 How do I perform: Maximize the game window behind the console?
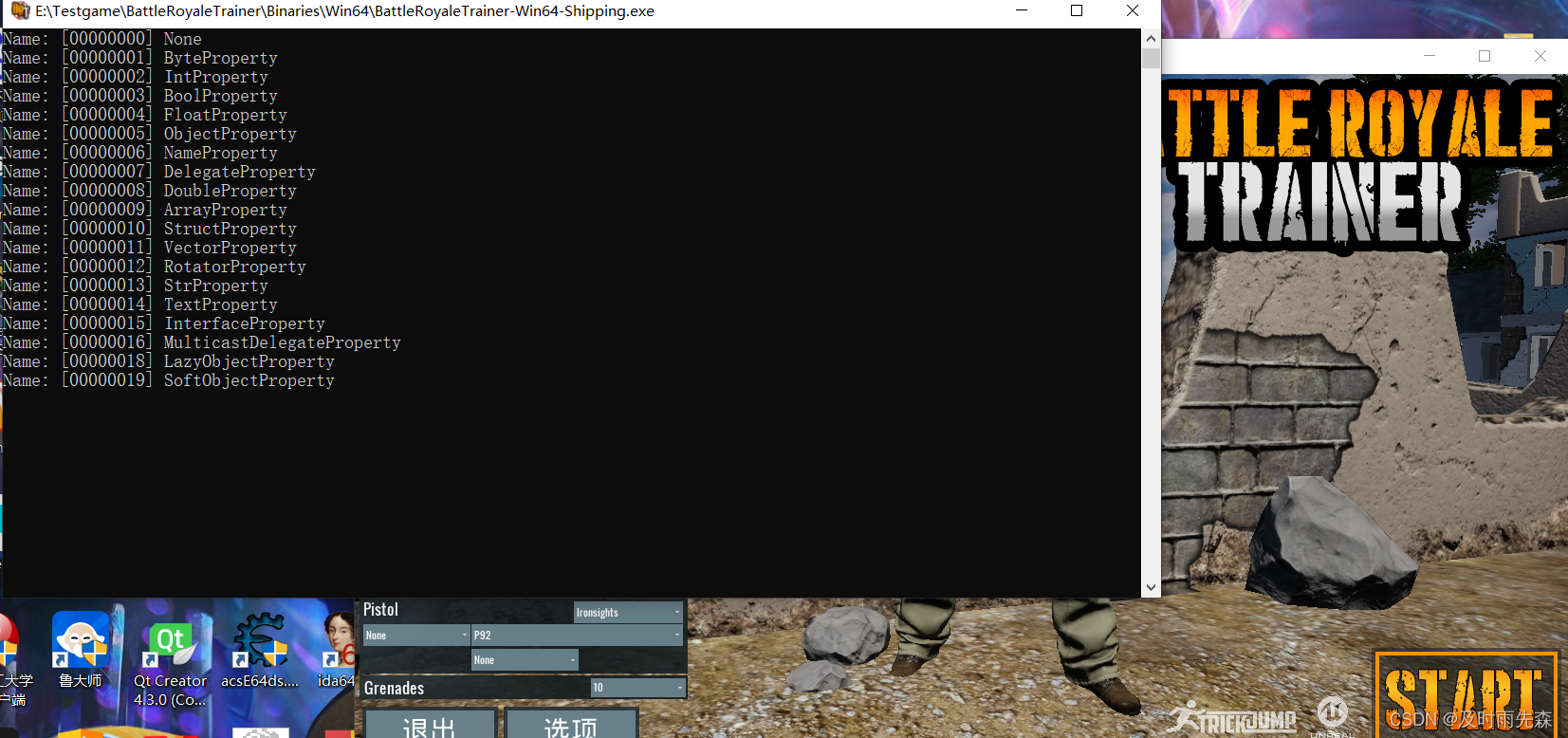[1485, 56]
